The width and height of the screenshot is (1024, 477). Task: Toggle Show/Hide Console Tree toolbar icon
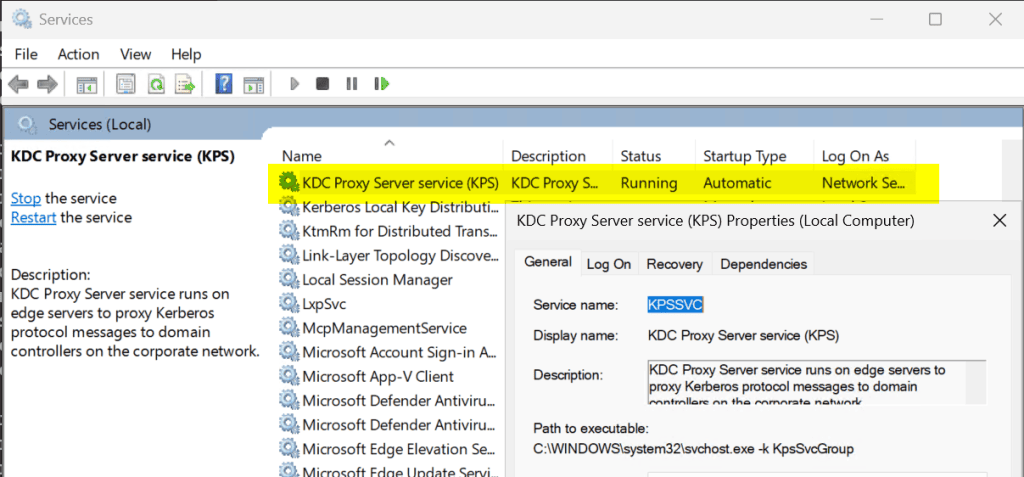87,85
